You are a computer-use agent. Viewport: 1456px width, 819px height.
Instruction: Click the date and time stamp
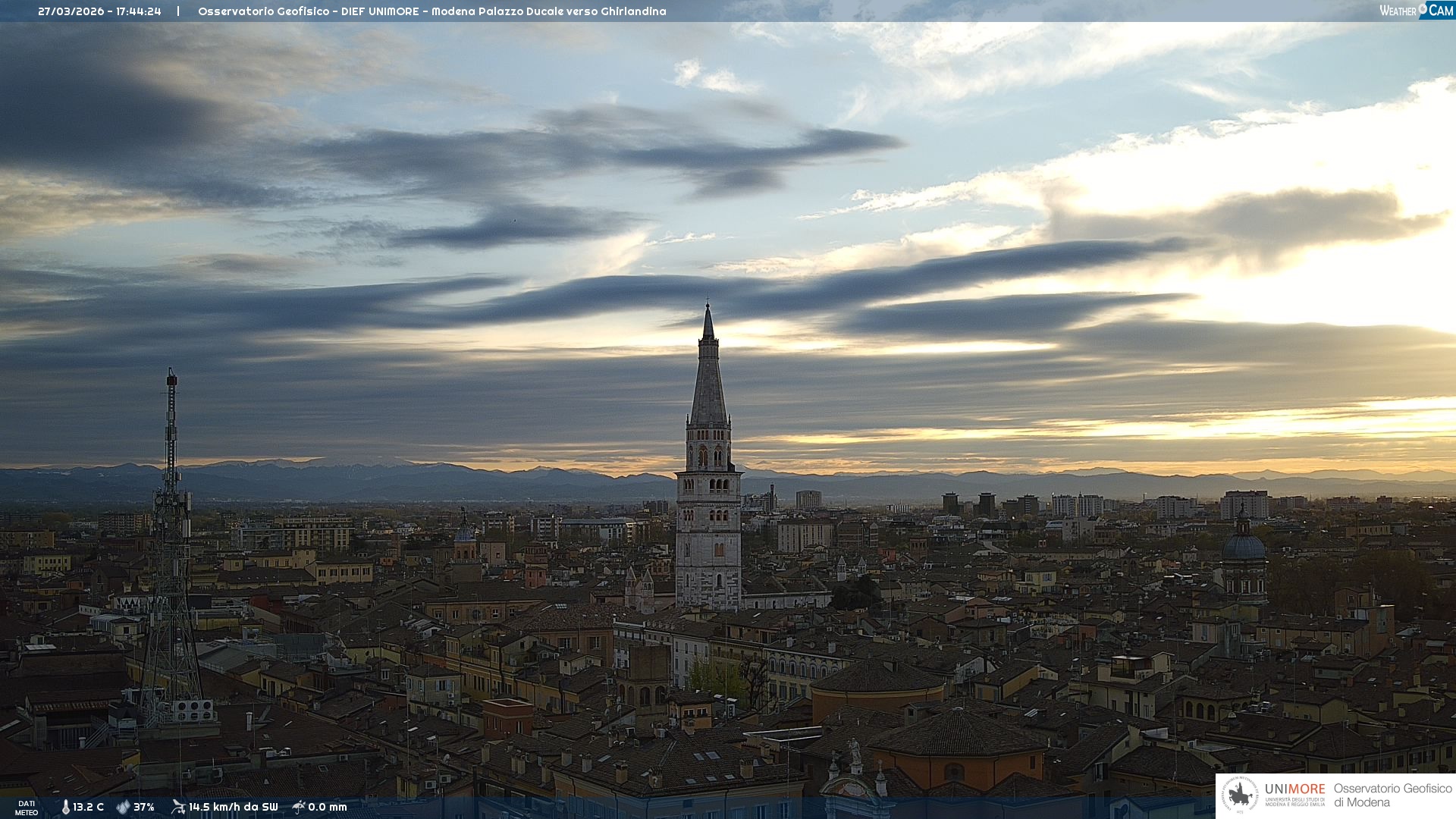99,11
